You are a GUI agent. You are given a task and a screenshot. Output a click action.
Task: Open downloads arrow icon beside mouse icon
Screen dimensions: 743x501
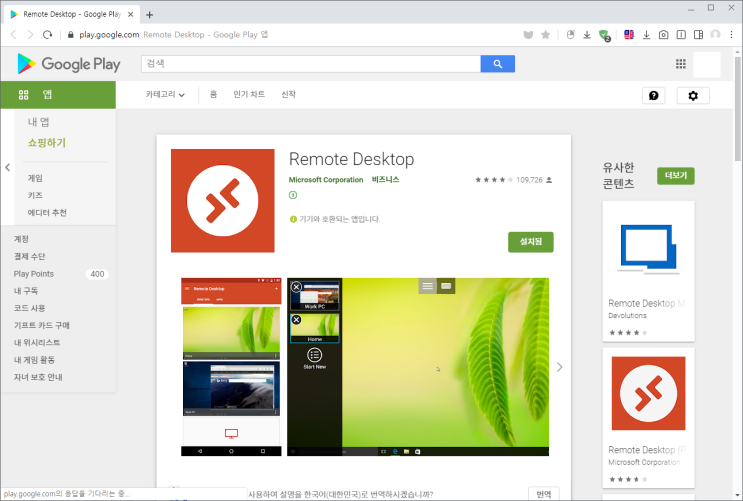click(x=587, y=35)
